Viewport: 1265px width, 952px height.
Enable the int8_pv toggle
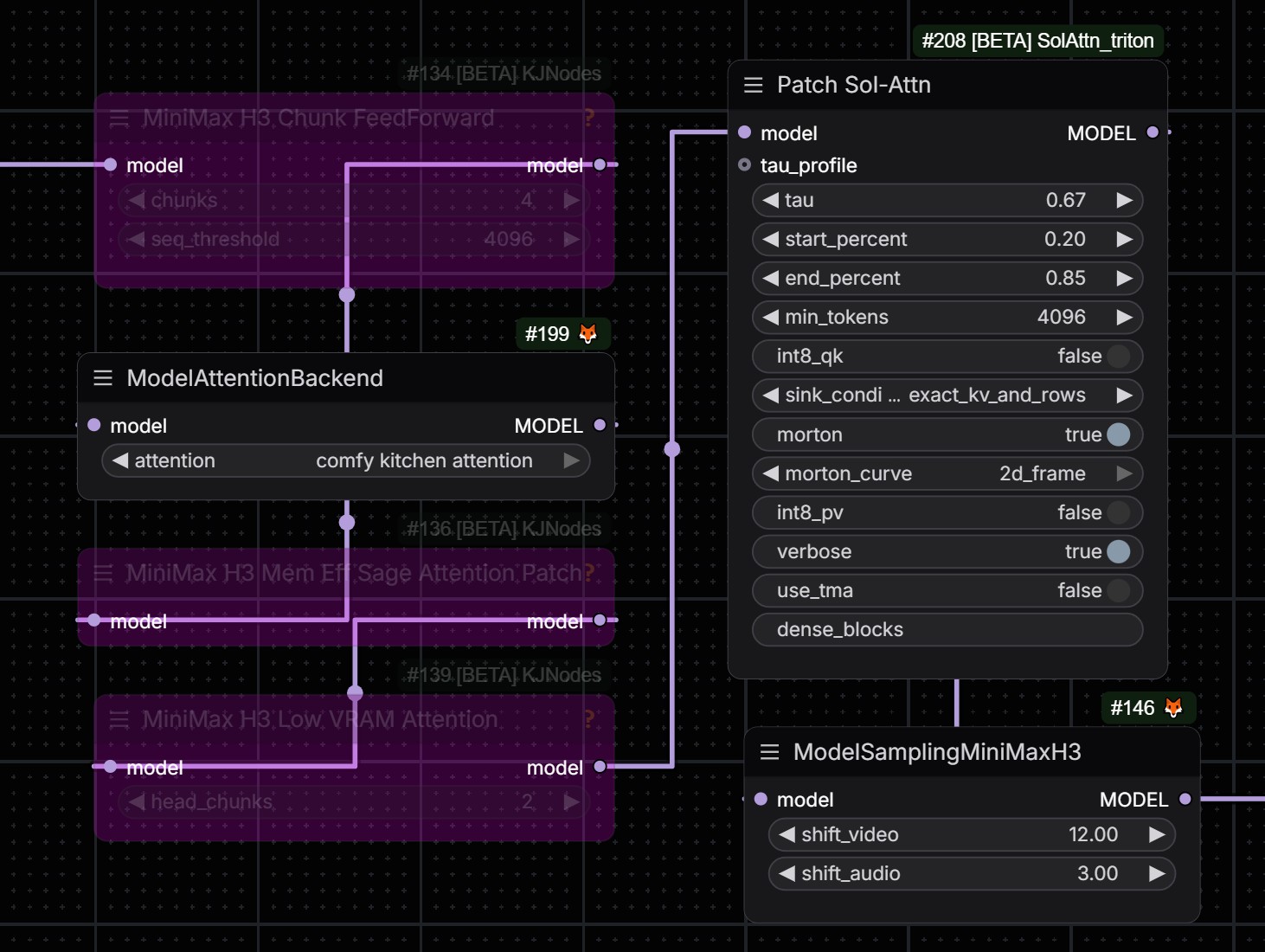(x=1119, y=512)
